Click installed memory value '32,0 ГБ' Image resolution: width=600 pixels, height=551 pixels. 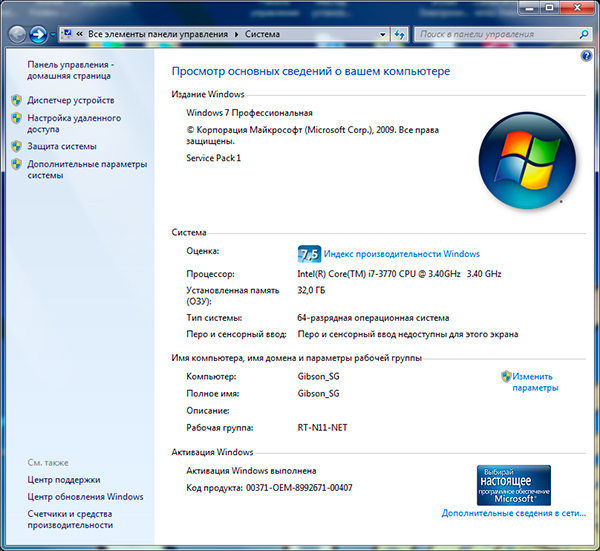311,290
